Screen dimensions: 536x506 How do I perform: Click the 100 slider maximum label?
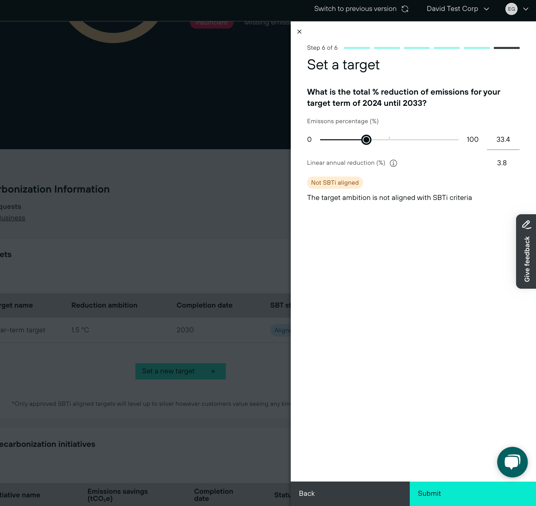coord(472,139)
